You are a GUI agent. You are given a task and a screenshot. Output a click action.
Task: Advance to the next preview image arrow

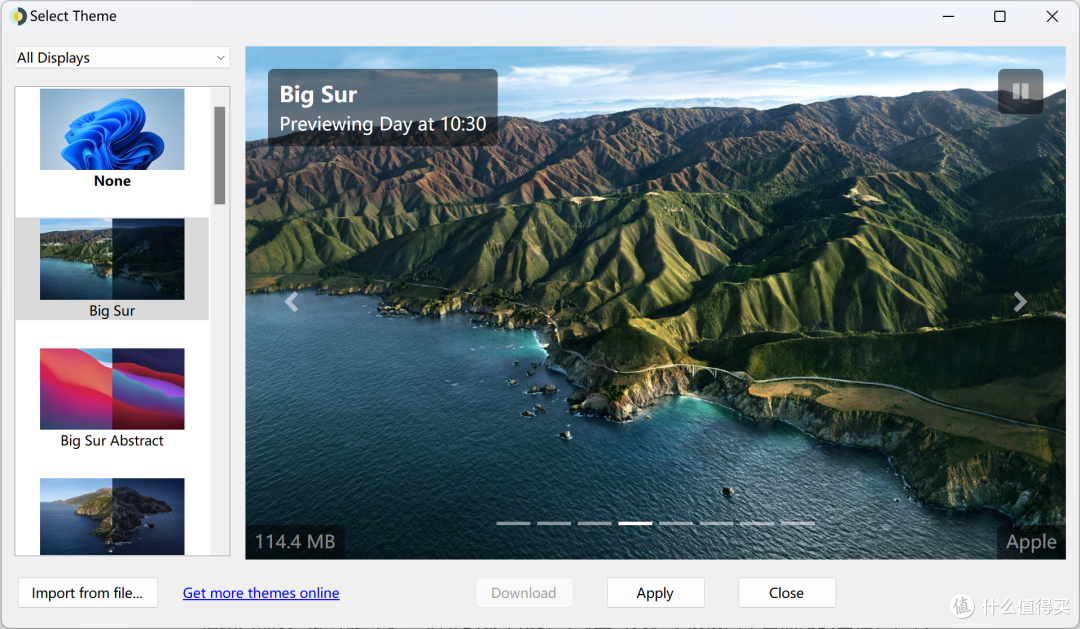1020,302
